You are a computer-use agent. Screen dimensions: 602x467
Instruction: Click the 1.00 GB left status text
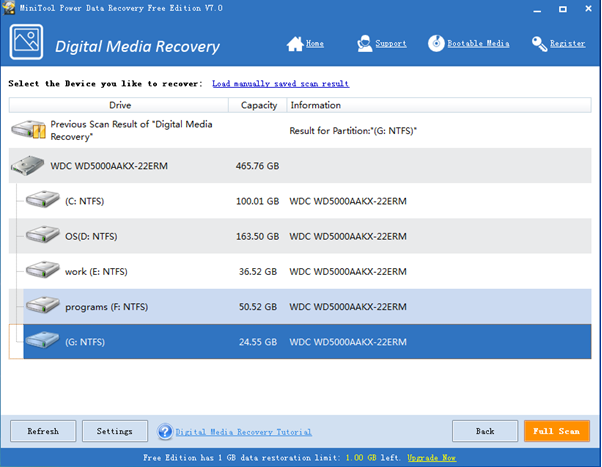click(x=372, y=458)
